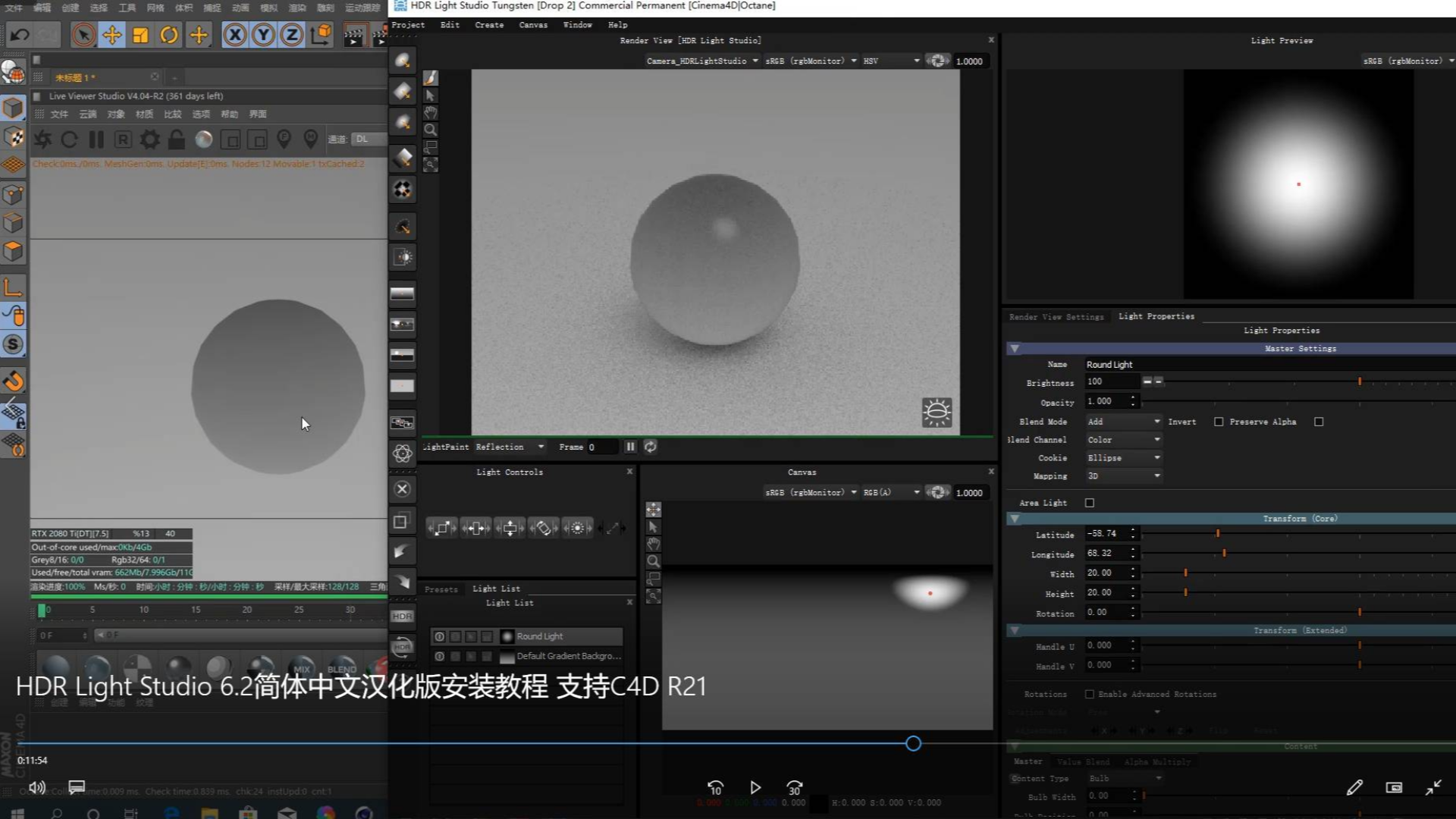Toggle the Preserve Alpha checkbox
Screen dimensions: 1456x819
(1319, 422)
